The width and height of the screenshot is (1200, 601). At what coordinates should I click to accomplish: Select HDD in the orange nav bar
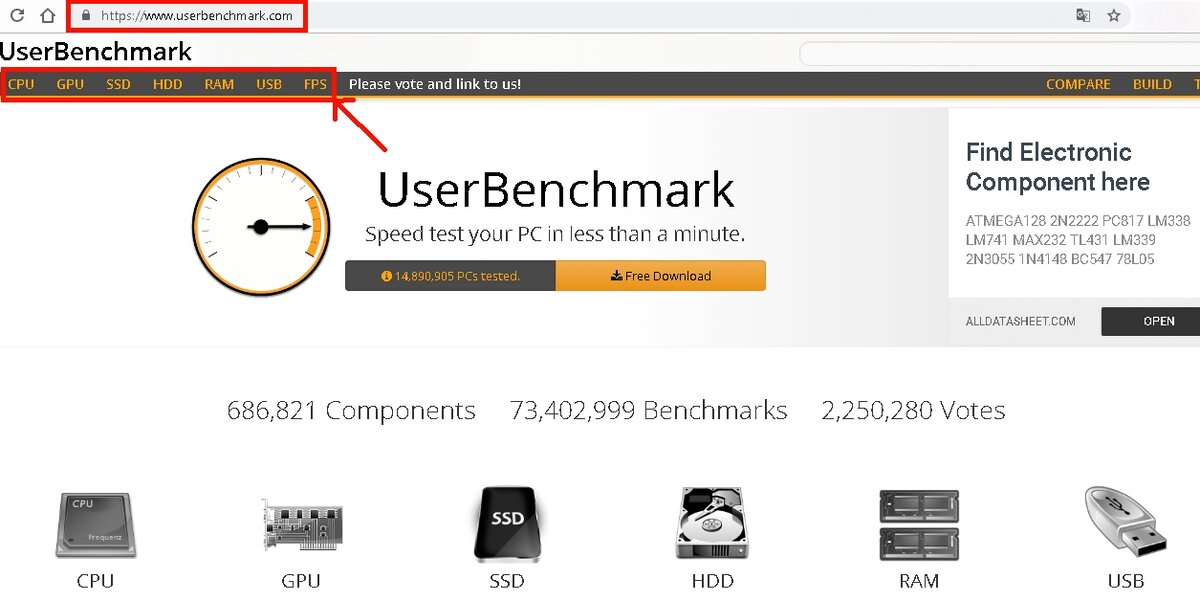(x=168, y=84)
